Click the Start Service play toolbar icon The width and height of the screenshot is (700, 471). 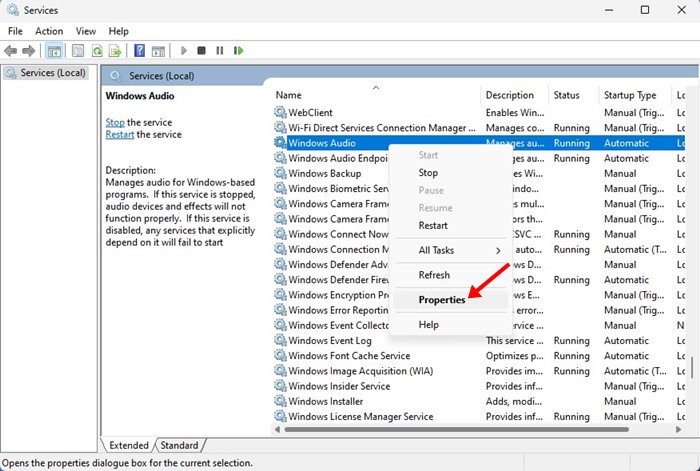(x=183, y=50)
